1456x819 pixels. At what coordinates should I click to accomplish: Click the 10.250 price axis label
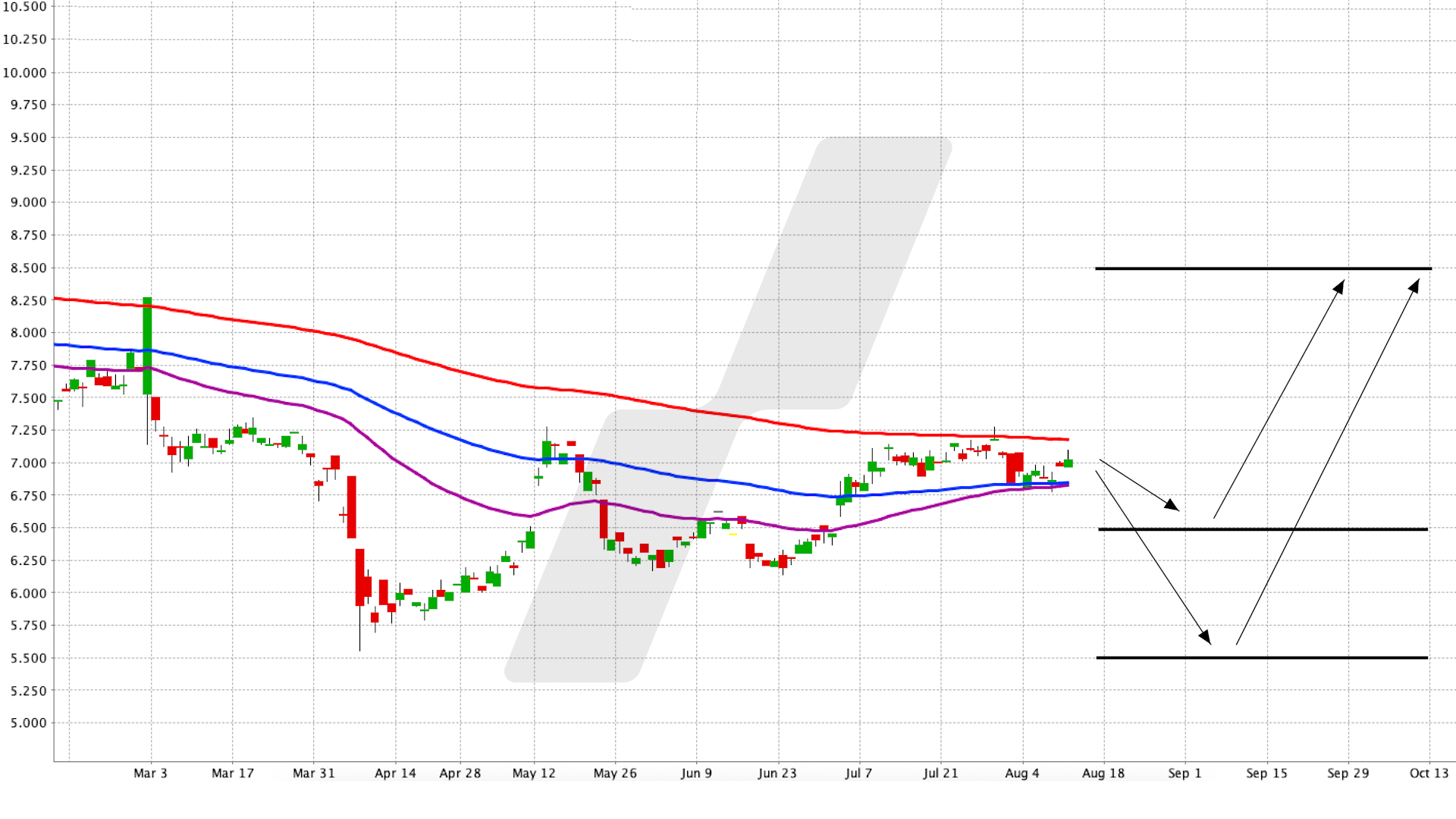(25, 39)
